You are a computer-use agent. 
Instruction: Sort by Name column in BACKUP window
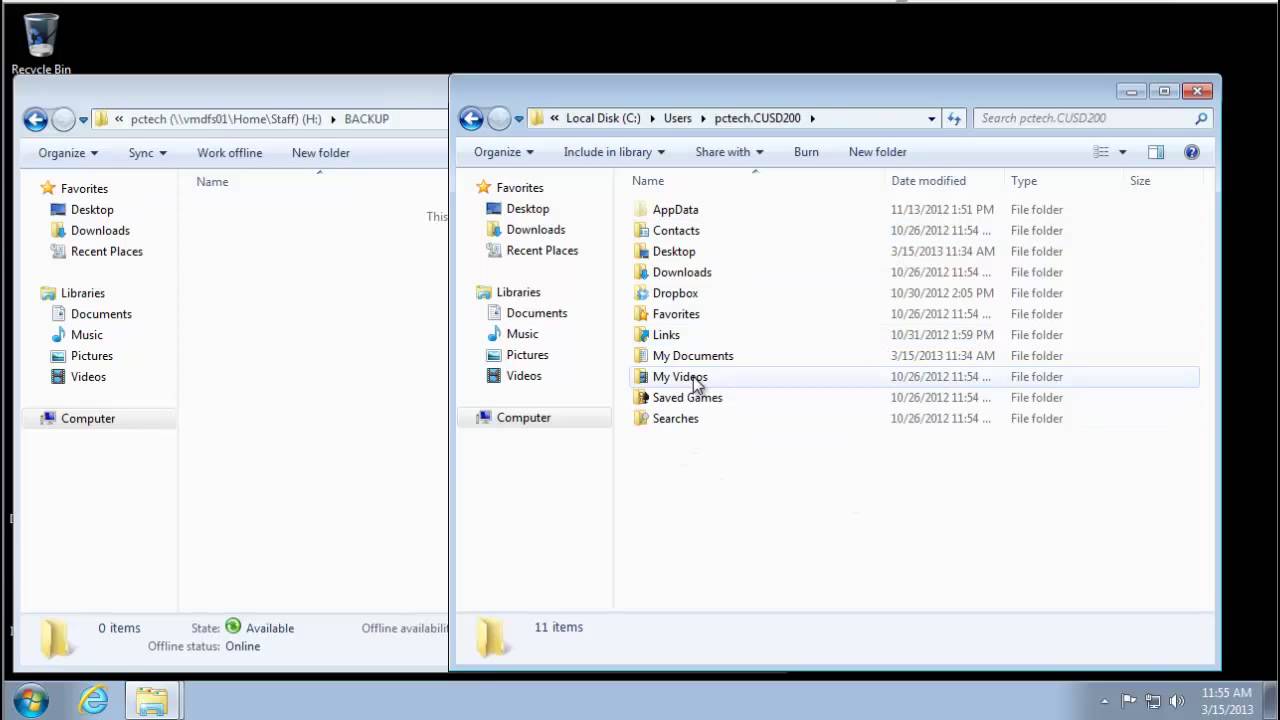tap(212, 182)
